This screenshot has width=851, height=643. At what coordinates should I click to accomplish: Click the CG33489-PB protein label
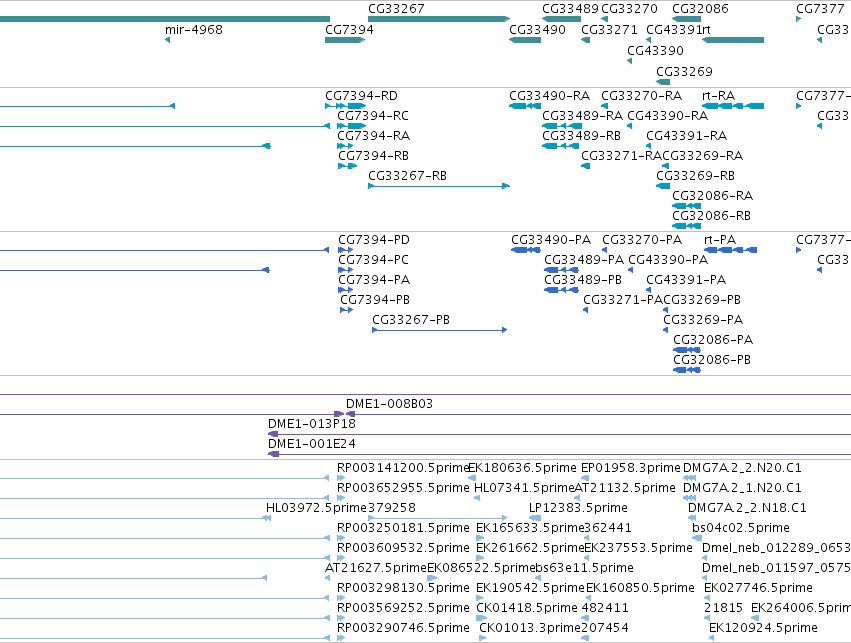(x=583, y=280)
